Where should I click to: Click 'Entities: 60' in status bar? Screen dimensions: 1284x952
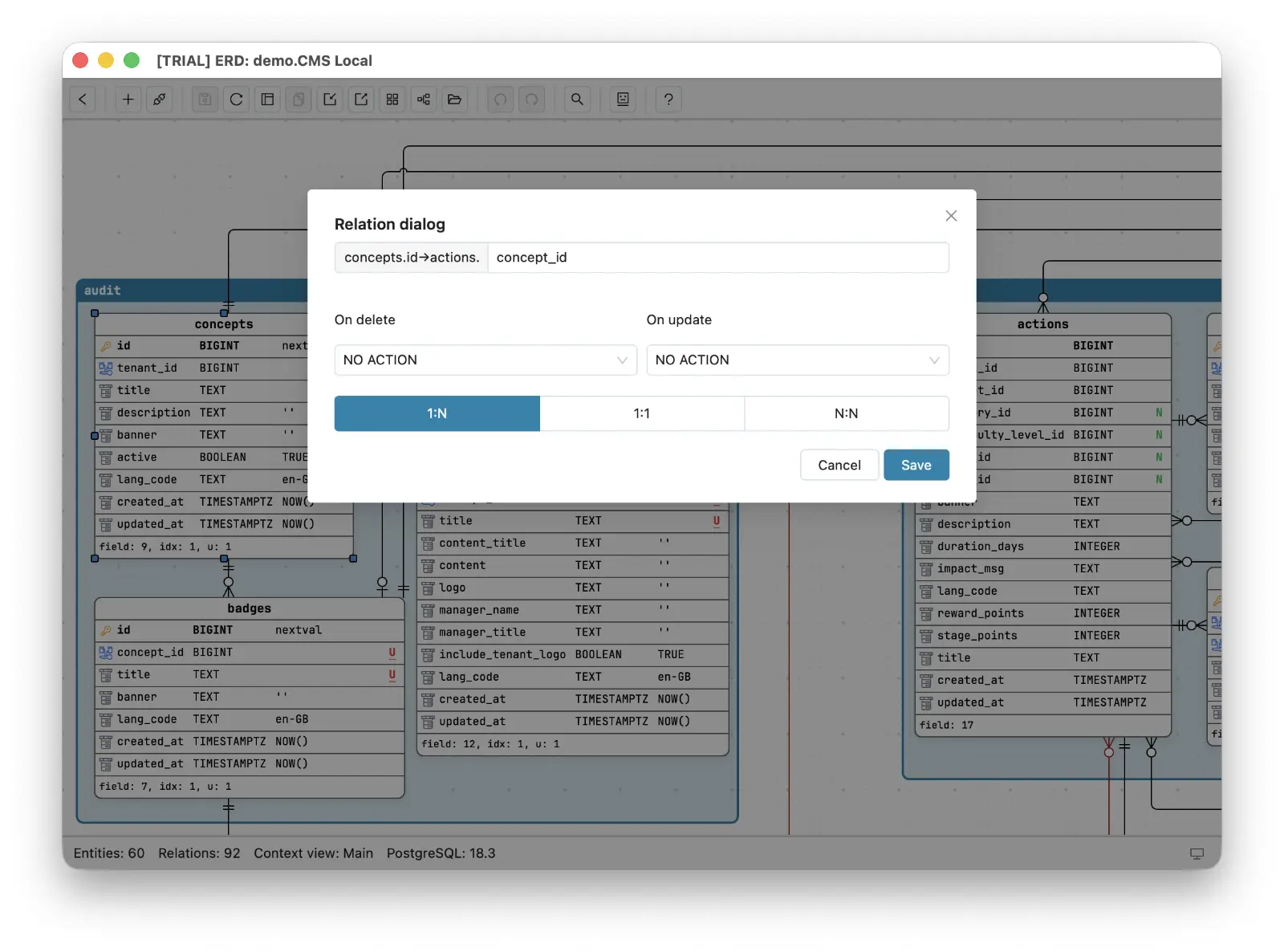109,853
